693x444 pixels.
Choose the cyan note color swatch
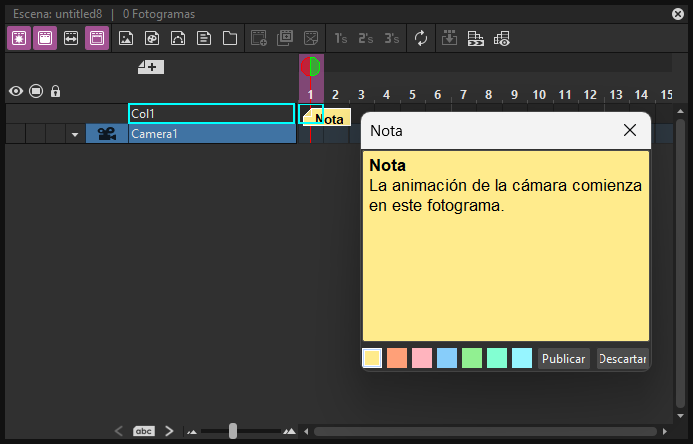pos(522,358)
